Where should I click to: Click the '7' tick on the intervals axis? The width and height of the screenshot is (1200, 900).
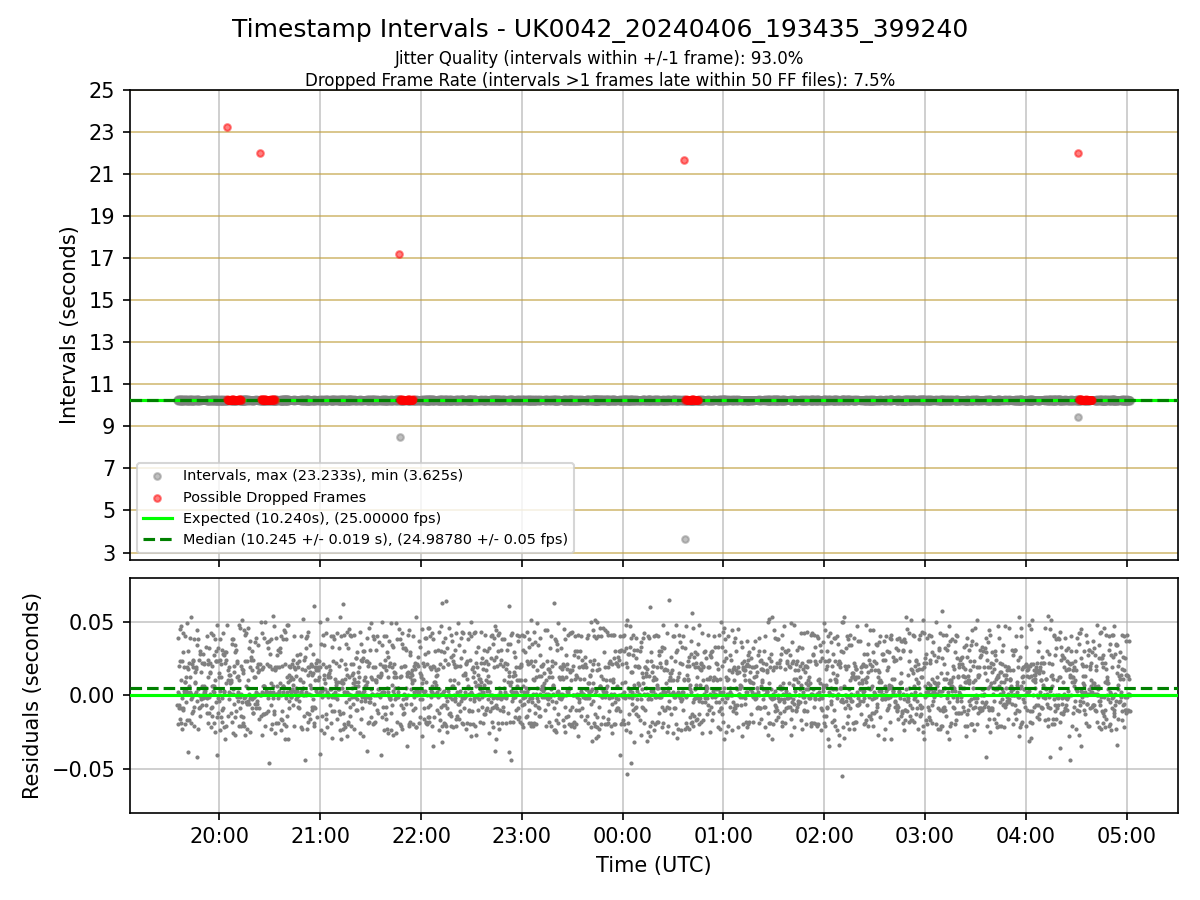pyautogui.click(x=109, y=469)
